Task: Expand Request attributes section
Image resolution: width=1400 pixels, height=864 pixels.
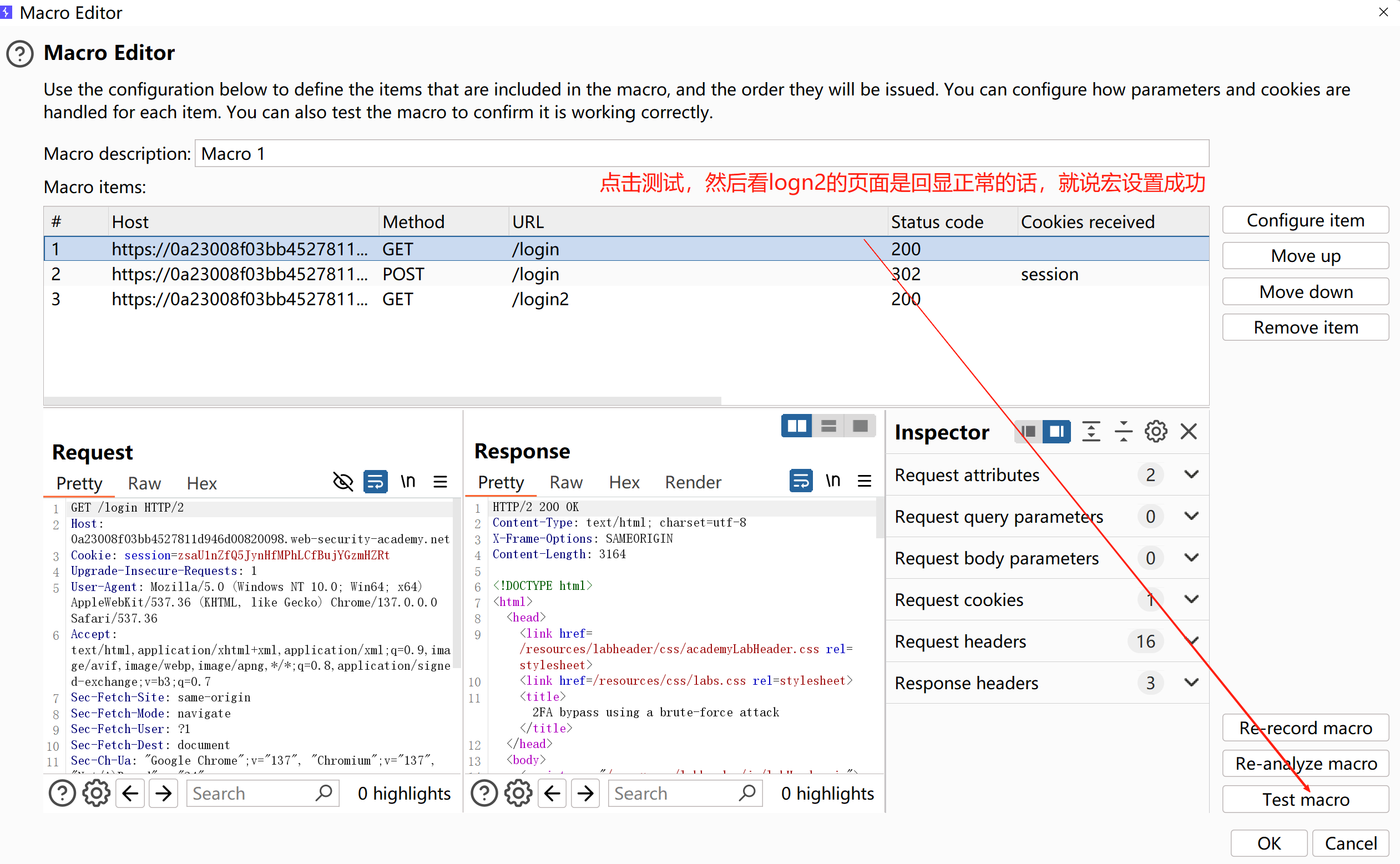Action: tap(1191, 474)
